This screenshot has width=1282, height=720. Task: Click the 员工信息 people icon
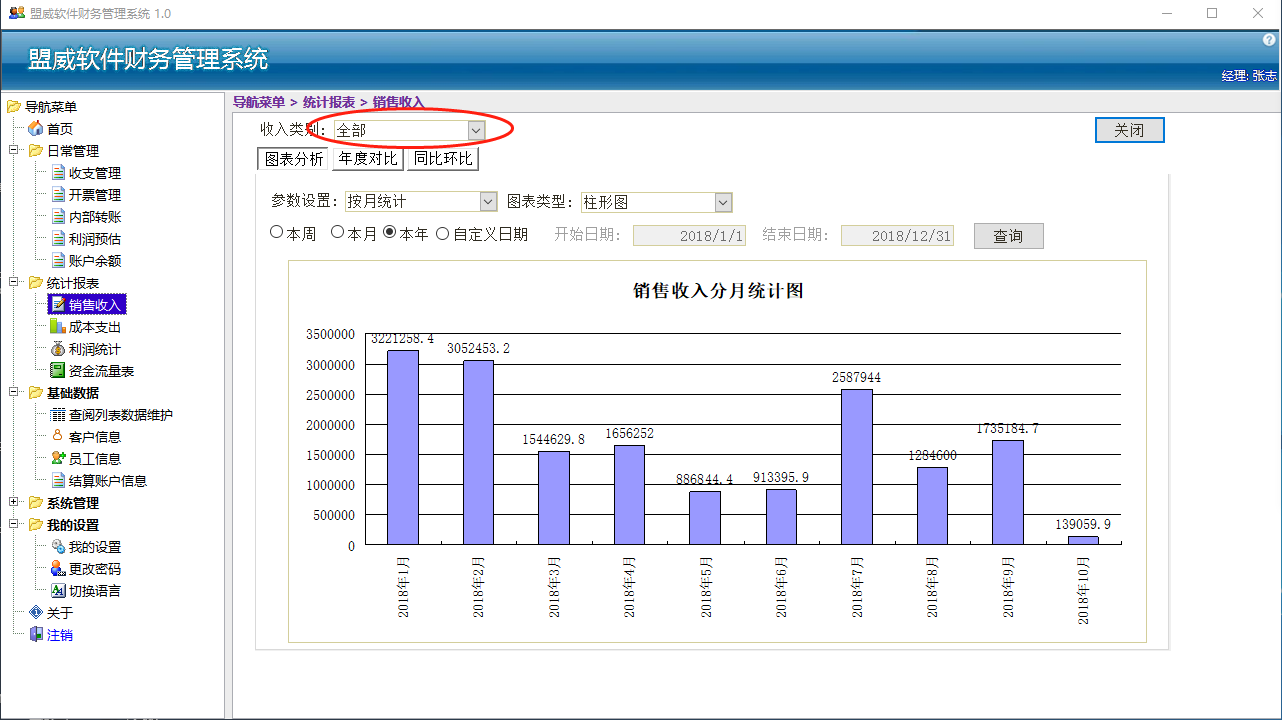click(x=58, y=459)
